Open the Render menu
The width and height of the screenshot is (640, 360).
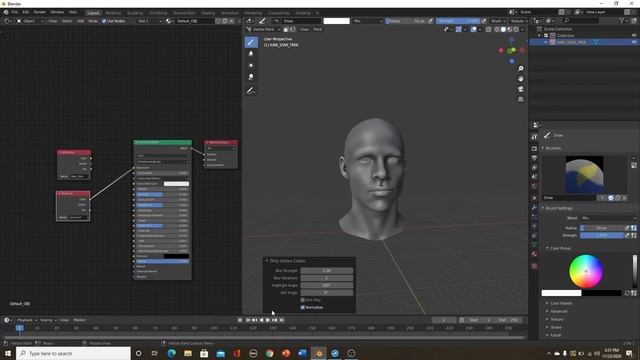point(40,12)
